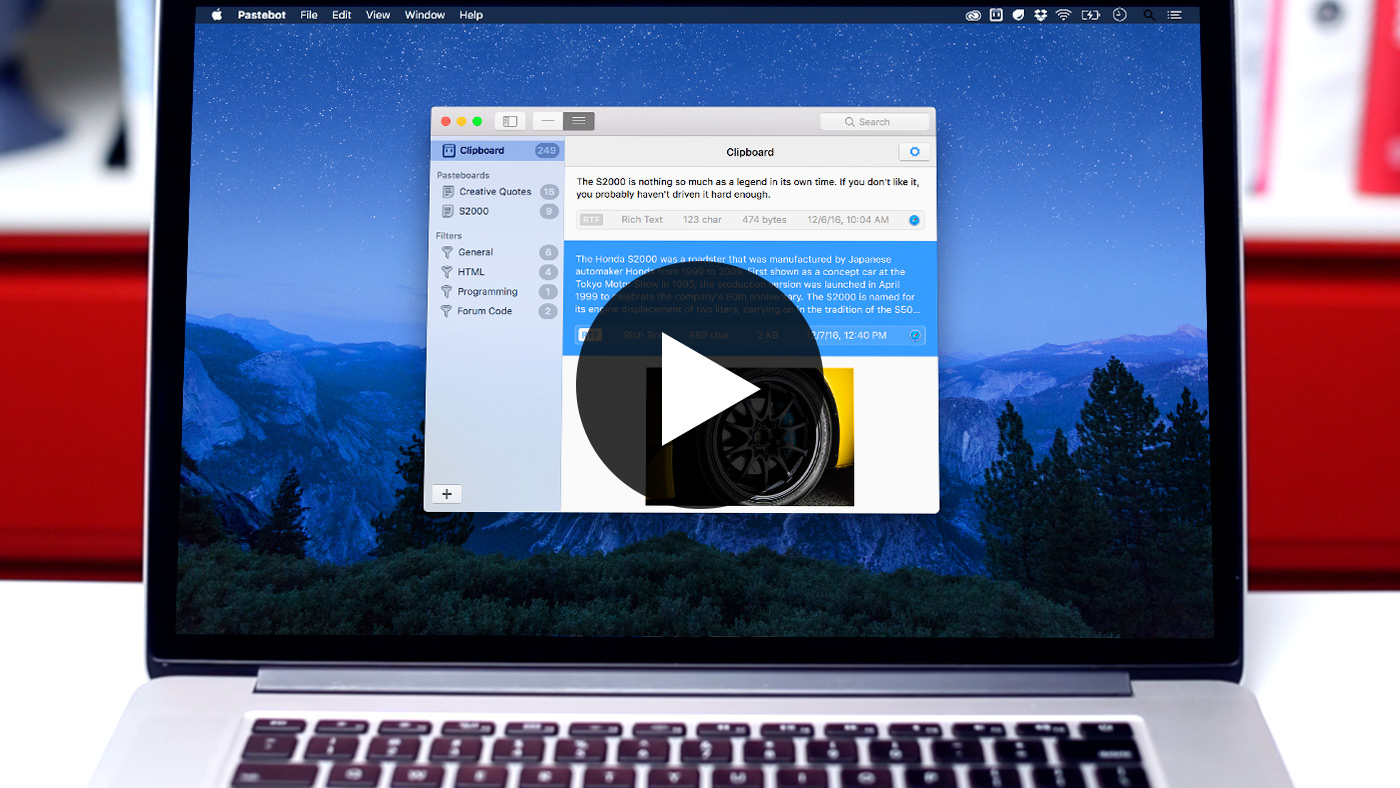Open the Apple menu
Viewport: 1400px width, 788px height.
[x=216, y=15]
